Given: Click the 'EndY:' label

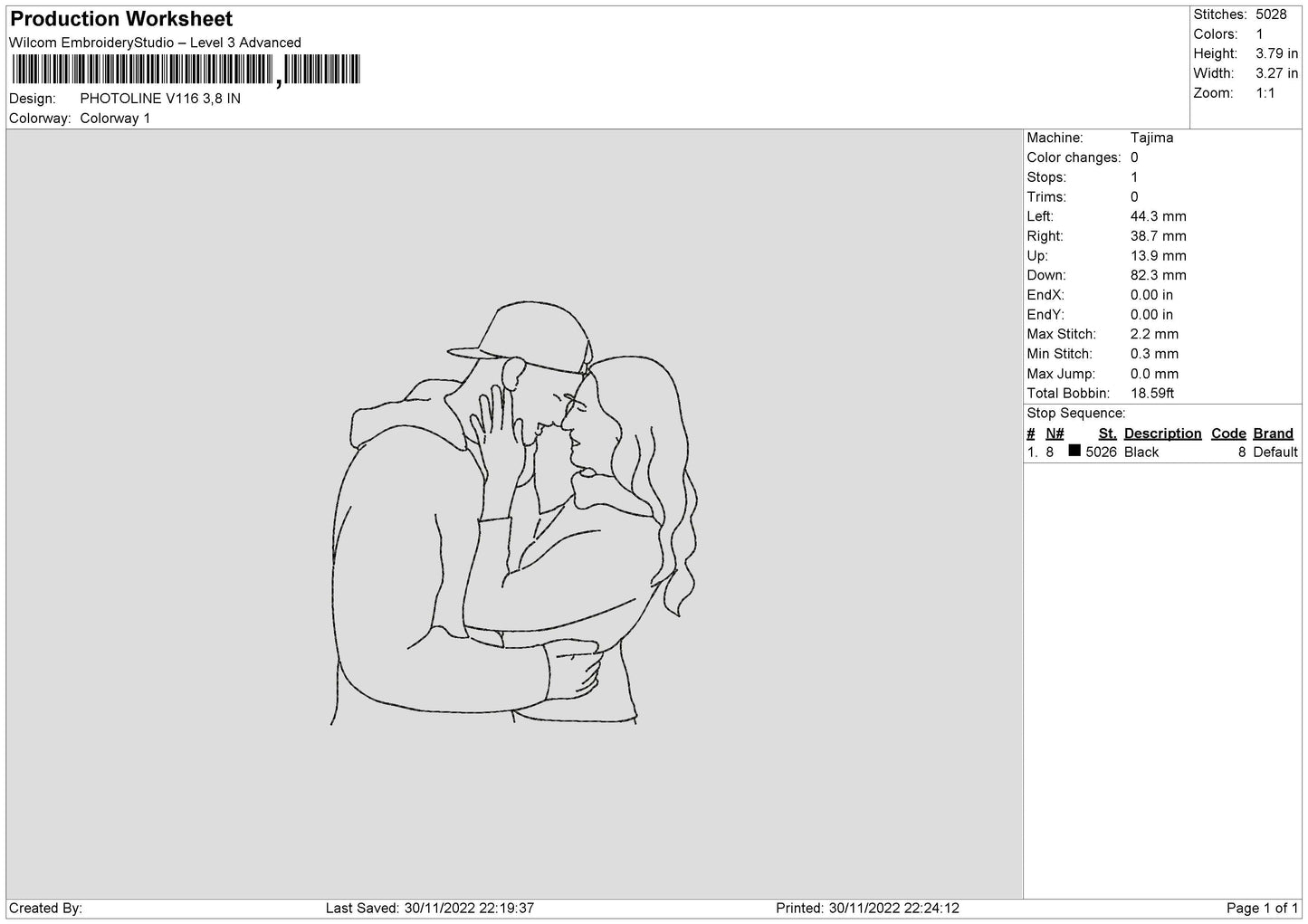Looking at the screenshot, I should (1045, 315).
